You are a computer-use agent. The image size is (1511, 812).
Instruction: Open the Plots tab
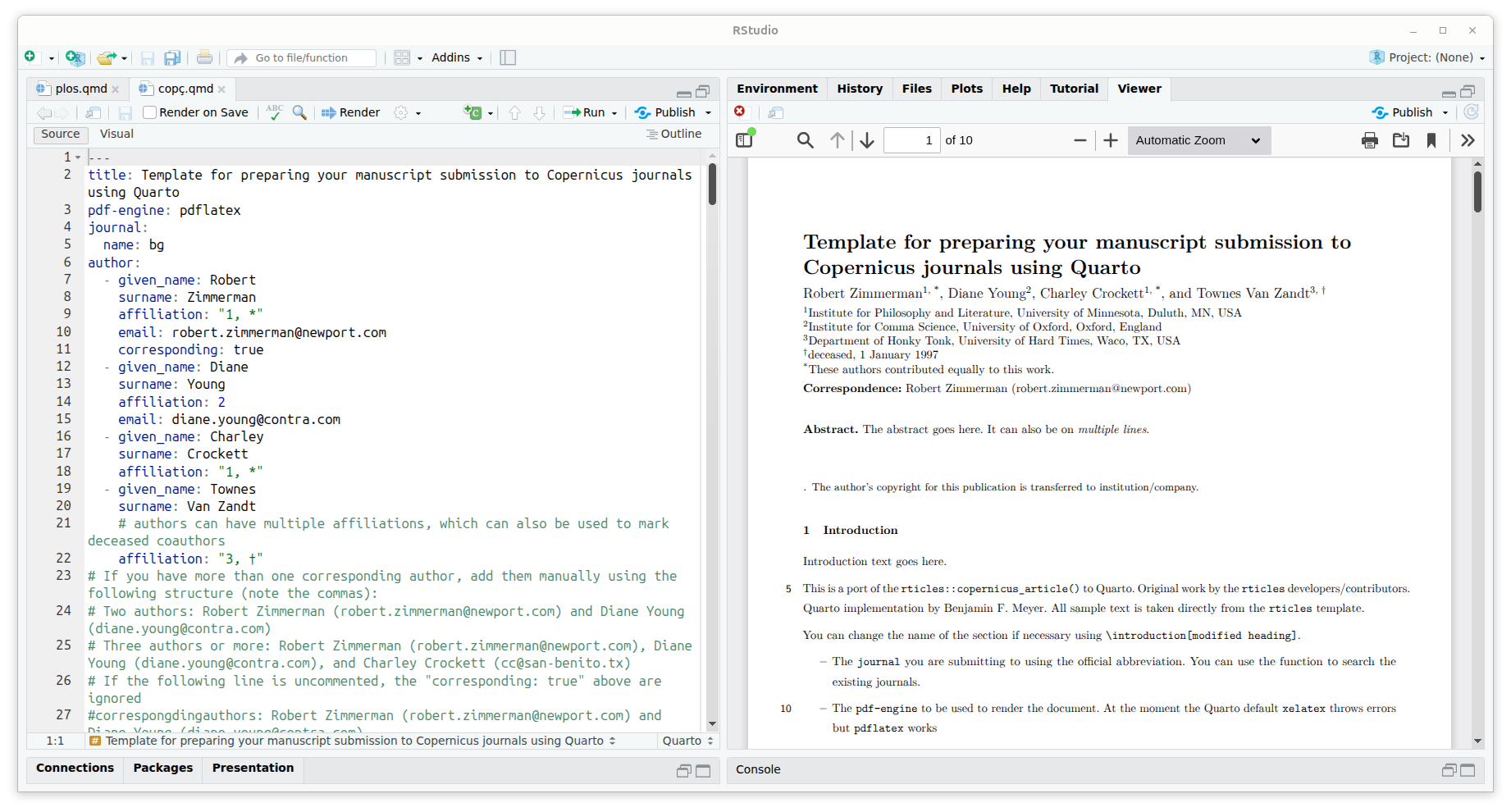tap(966, 89)
